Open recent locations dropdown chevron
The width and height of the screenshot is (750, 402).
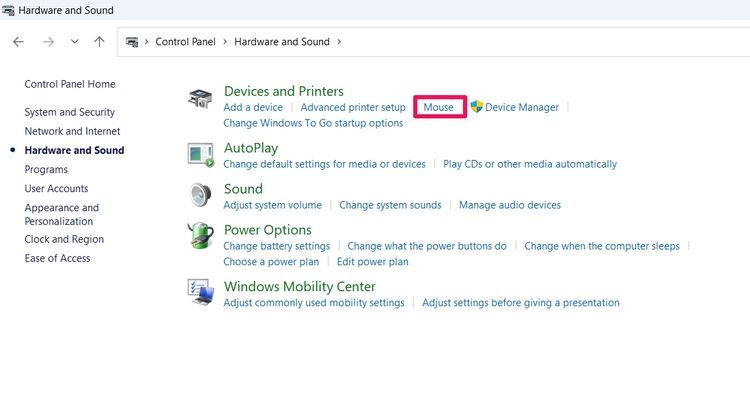[x=75, y=42]
